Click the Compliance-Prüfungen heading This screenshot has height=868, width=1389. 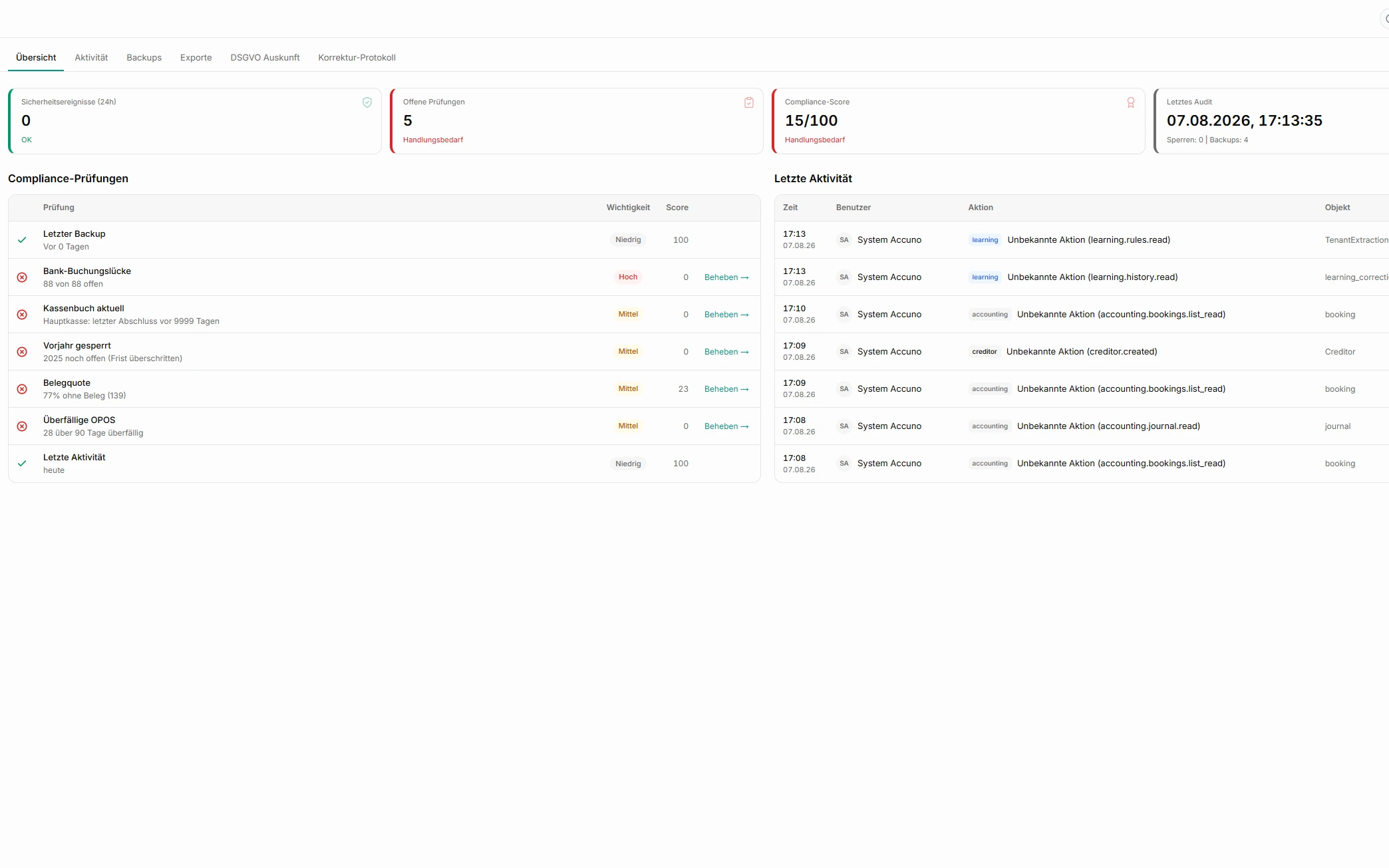click(68, 178)
